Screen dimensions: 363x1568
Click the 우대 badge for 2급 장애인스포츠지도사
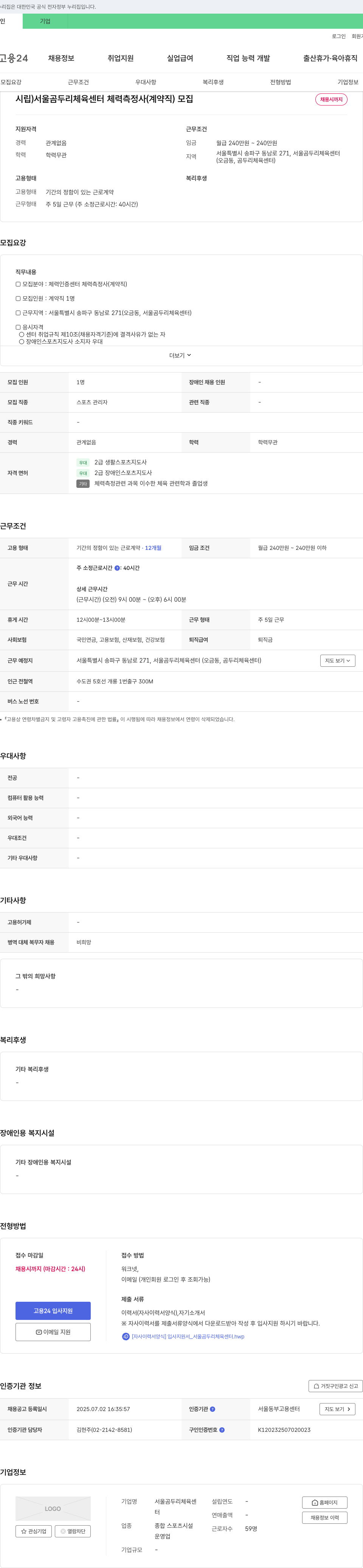(x=83, y=473)
